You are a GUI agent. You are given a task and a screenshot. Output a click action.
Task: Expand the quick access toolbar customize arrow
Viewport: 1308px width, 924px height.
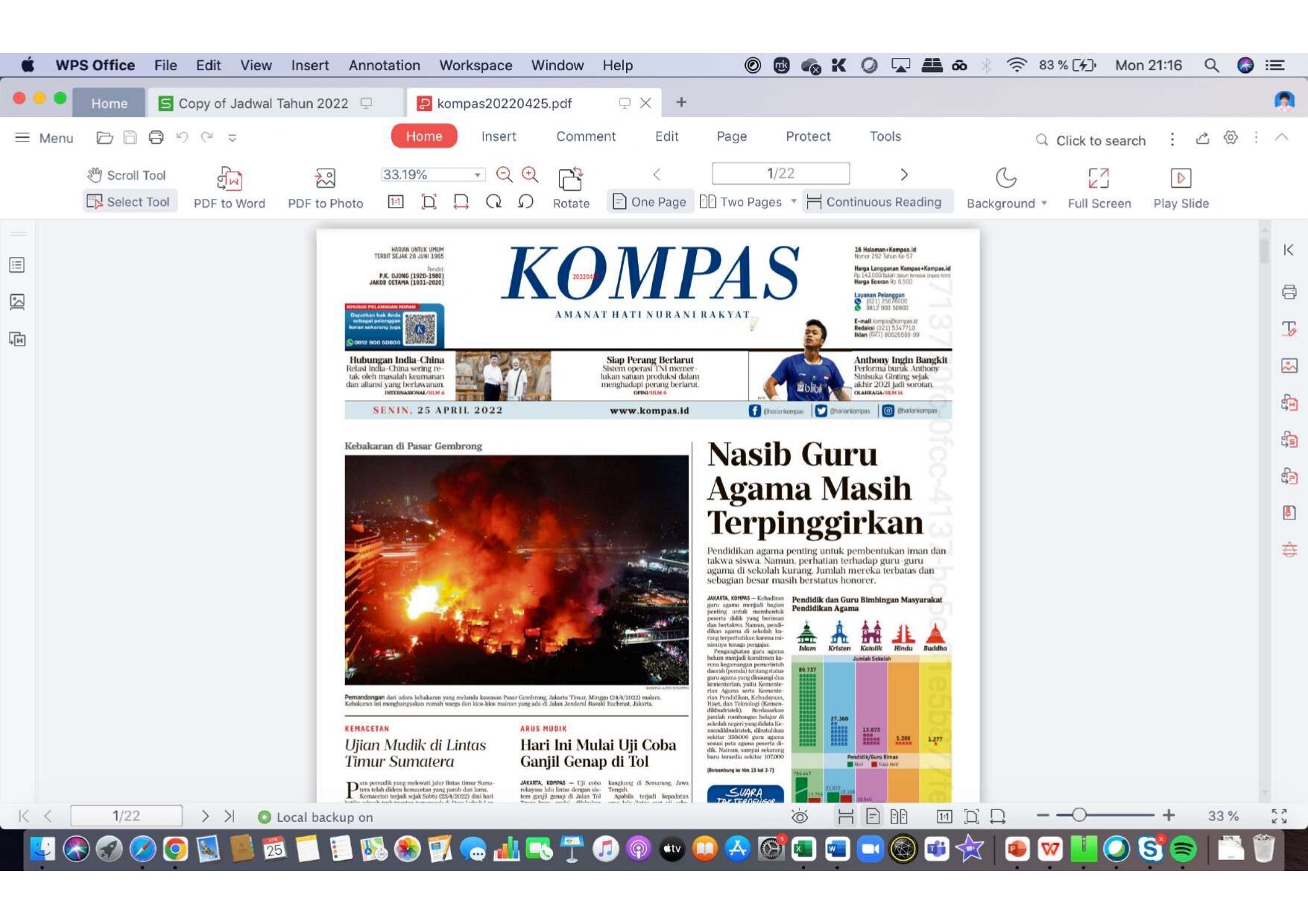click(x=233, y=138)
